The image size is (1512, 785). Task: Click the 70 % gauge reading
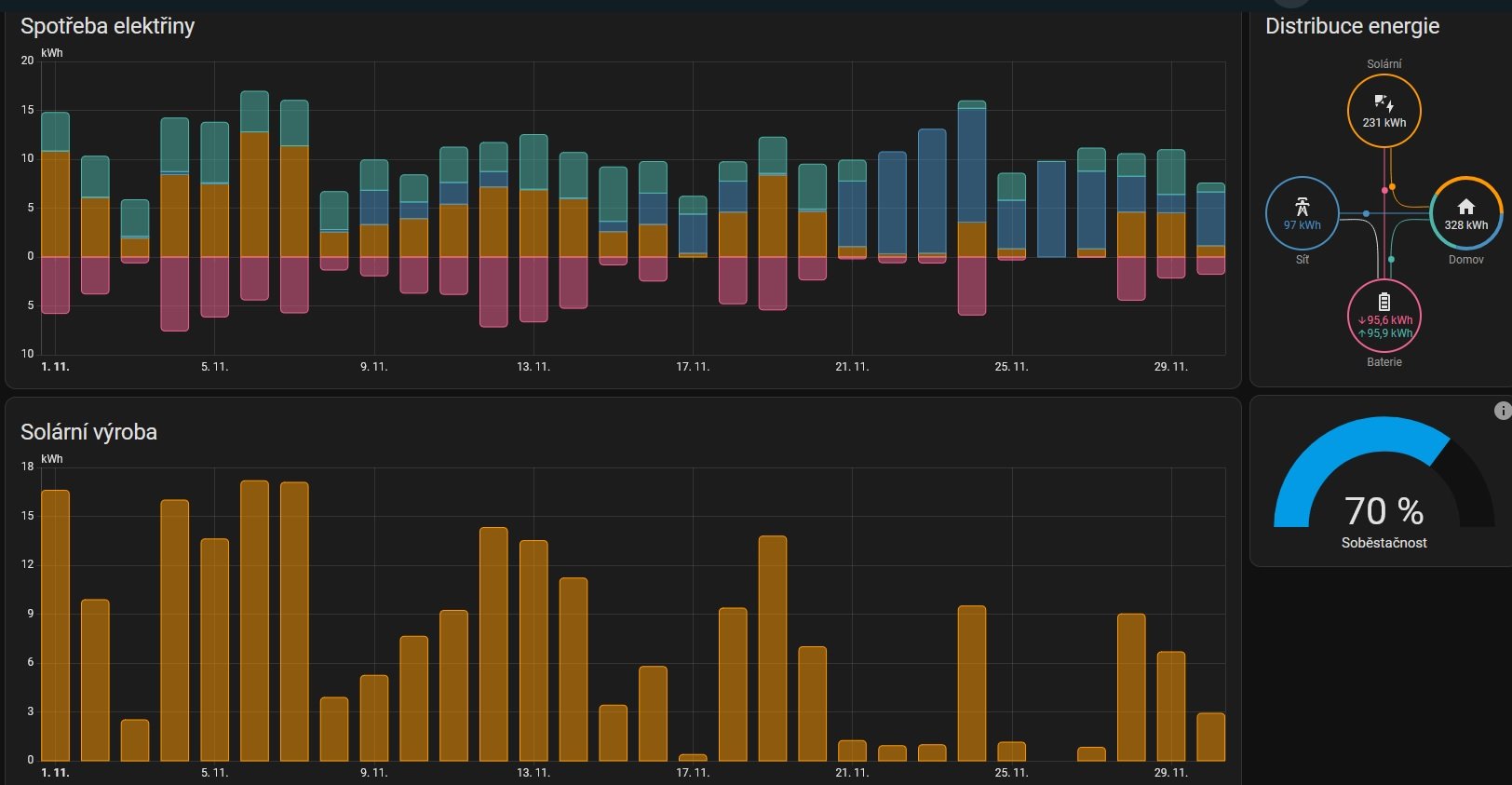(x=1384, y=511)
